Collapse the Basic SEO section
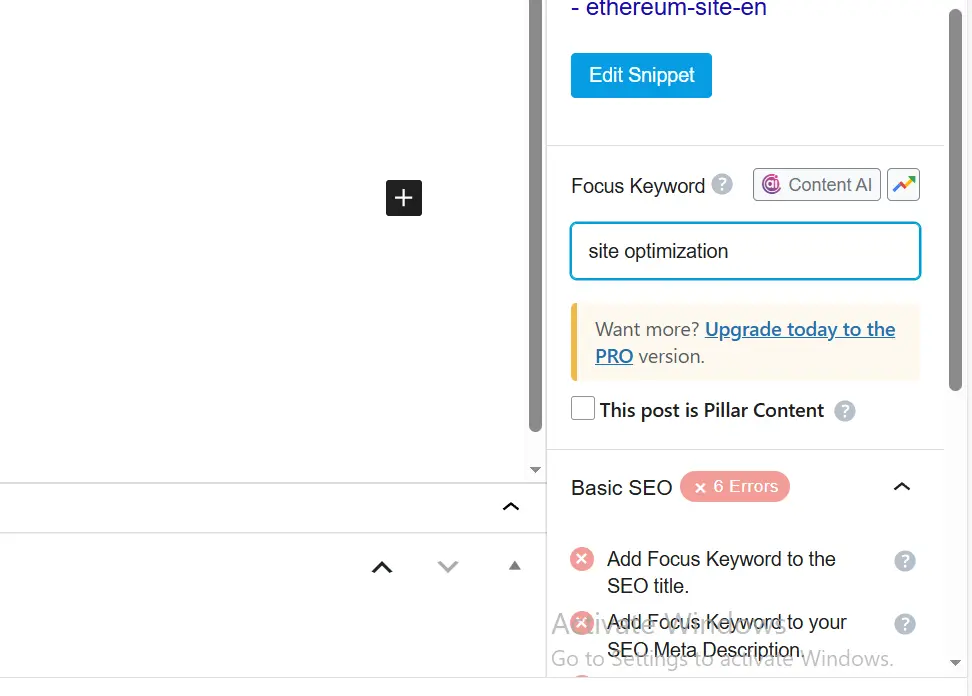Viewport: 972px width, 696px height. [901, 487]
